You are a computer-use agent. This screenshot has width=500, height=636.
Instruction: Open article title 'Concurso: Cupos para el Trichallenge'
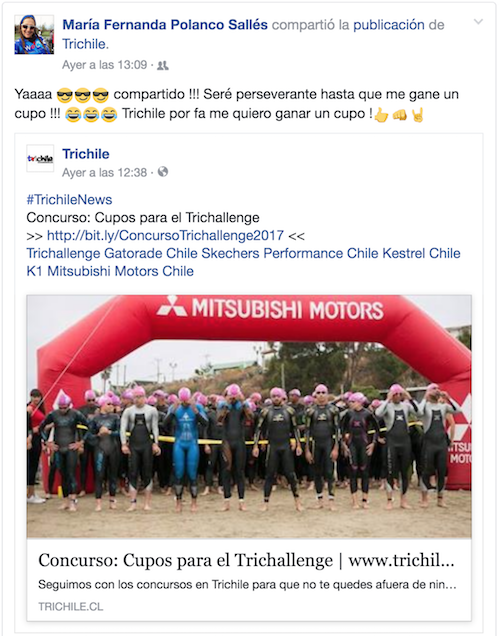186,560
